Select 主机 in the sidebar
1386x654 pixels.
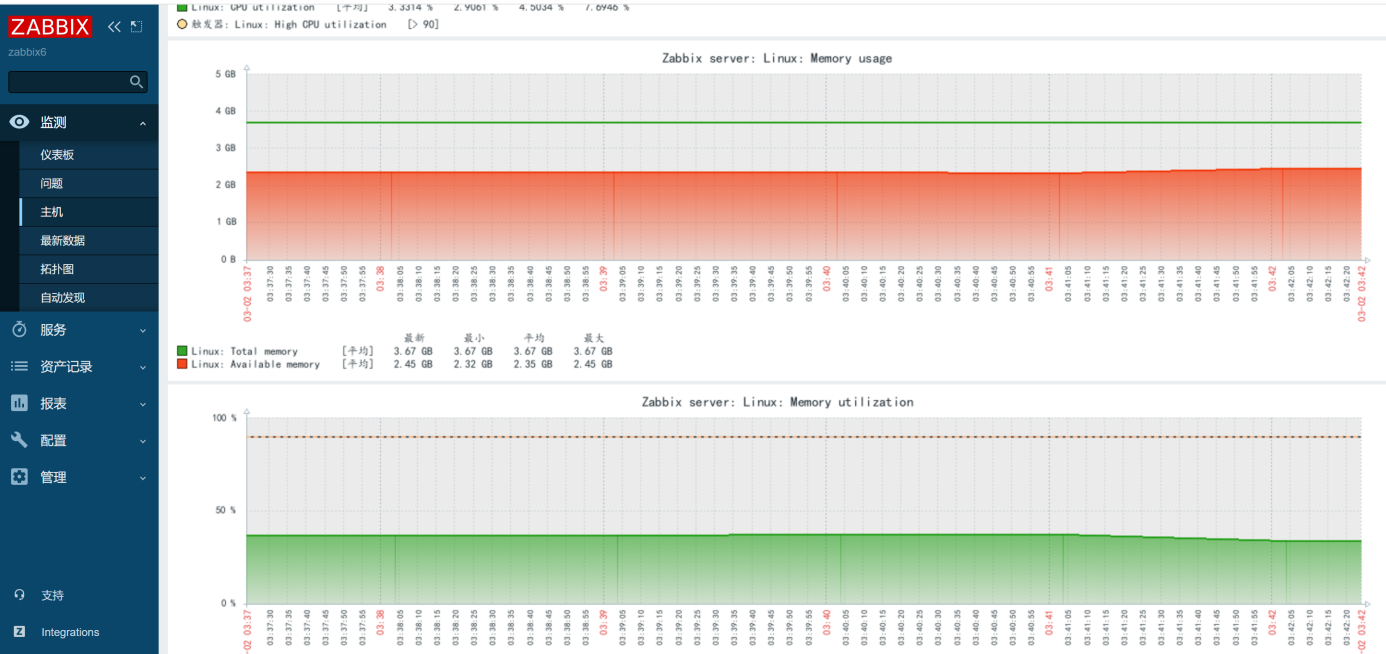[x=51, y=212]
